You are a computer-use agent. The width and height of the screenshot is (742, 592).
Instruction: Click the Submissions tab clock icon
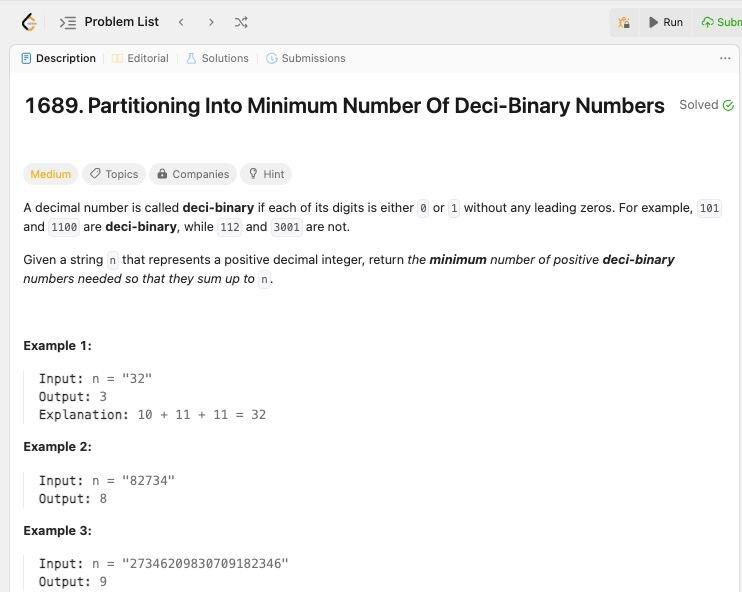(x=272, y=58)
